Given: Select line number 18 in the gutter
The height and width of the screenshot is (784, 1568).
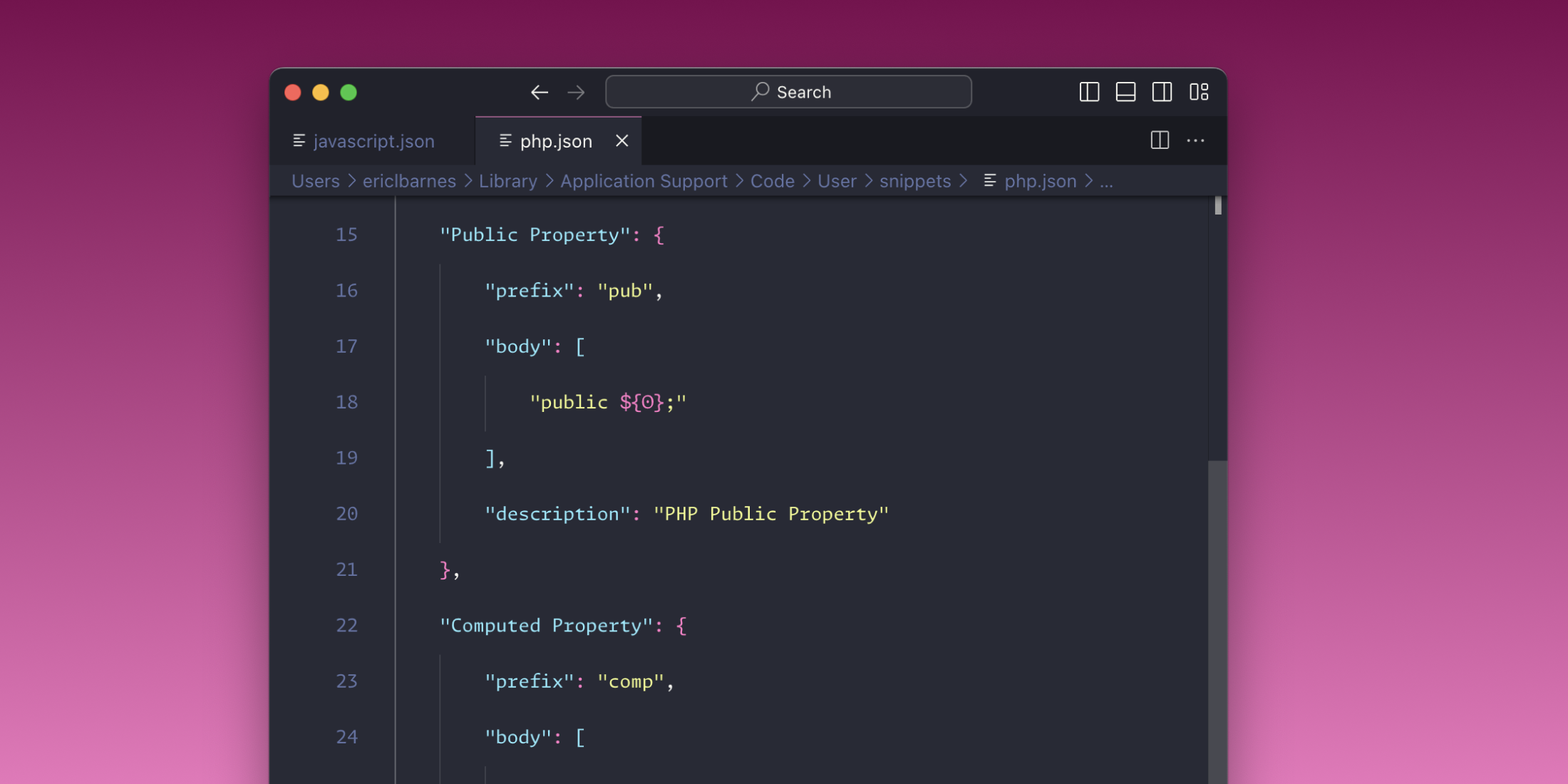Looking at the screenshot, I should pyautogui.click(x=346, y=402).
